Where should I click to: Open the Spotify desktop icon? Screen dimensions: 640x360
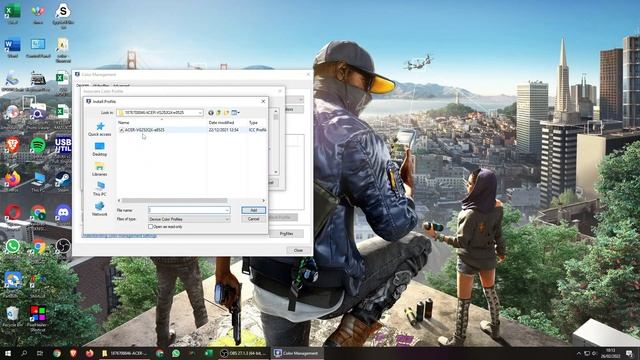pyautogui.click(x=38, y=146)
